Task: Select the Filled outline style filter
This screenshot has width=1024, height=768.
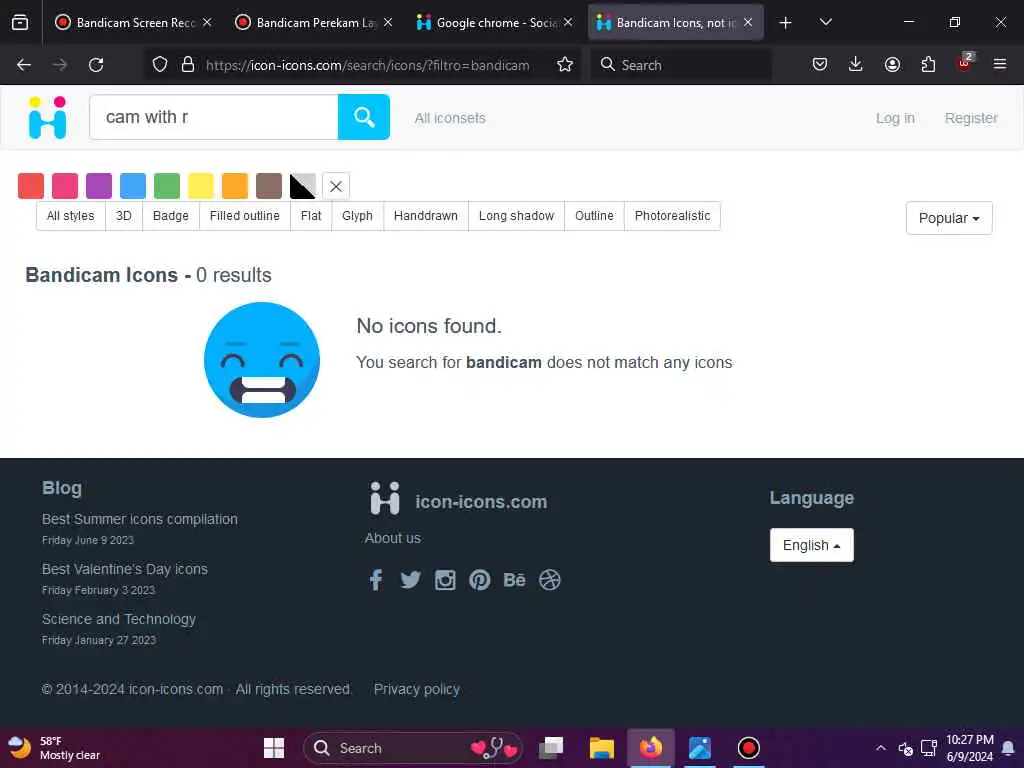Action: pyautogui.click(x=244, y=216)
